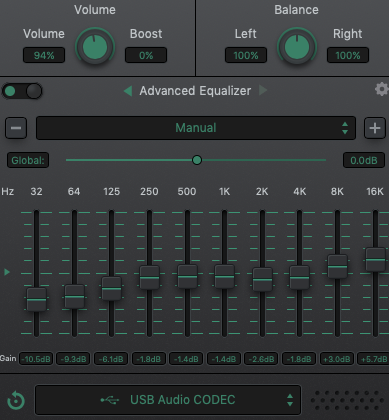Open the Manual preset dropdown
The width and height of the screenshot is (389, 420).
point(196,128)
